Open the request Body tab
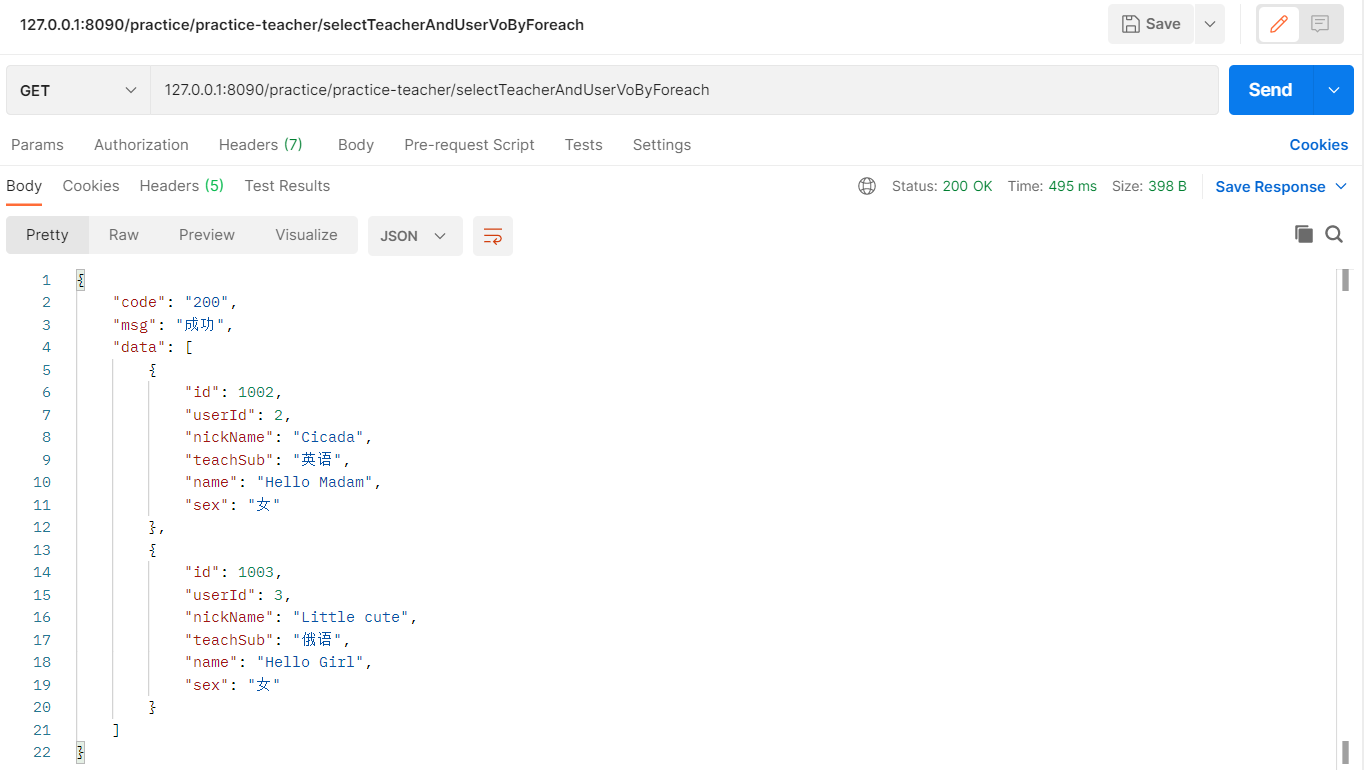This screenshot has height=770, width=1364. [356, 145]
